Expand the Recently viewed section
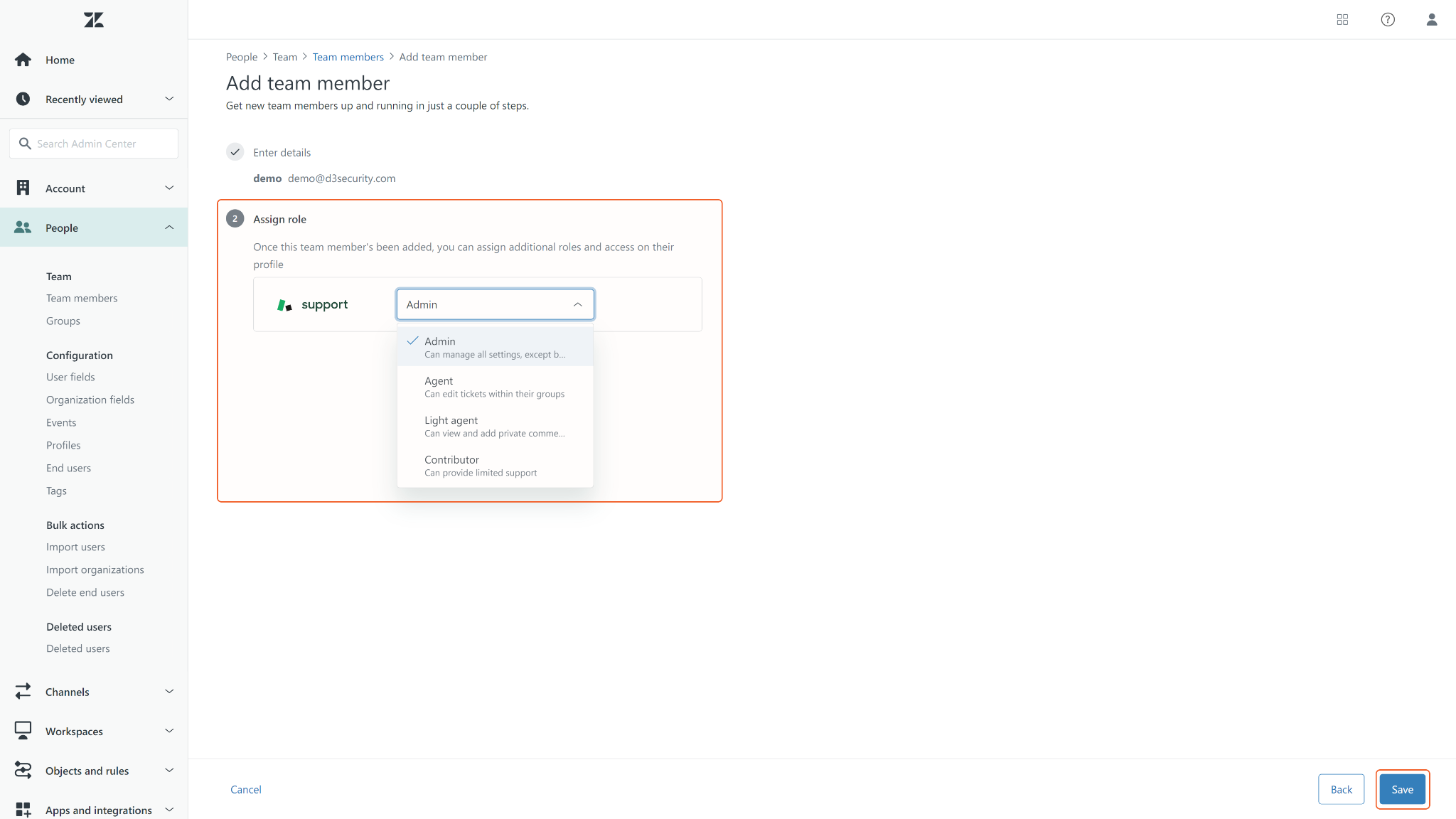1456x819 pixels. 169,99
